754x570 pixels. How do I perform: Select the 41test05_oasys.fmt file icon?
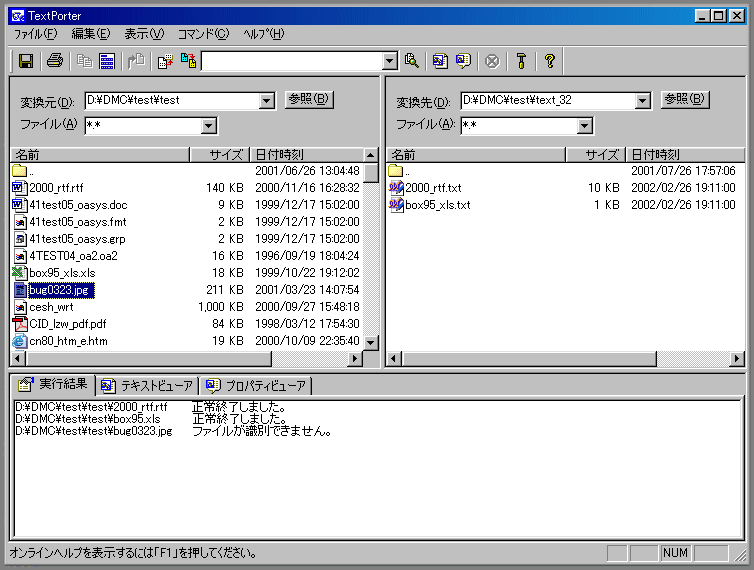point(20,222)
